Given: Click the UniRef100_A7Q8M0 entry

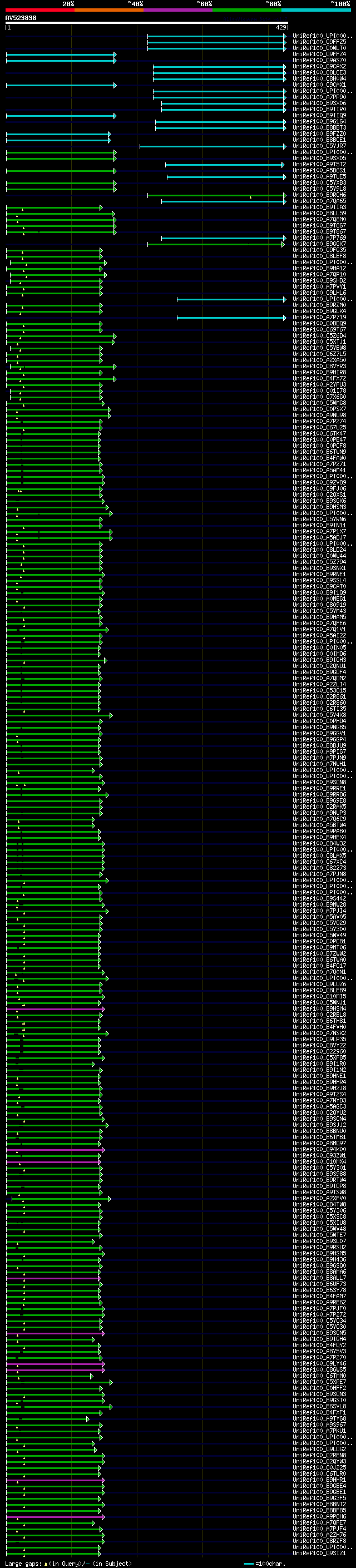Looking at the screenshot, I should click(319, 219).
